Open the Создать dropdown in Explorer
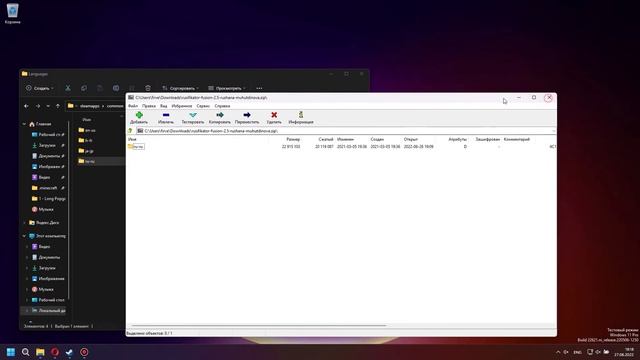The image size is (640, 360). [x=40, y=88]
